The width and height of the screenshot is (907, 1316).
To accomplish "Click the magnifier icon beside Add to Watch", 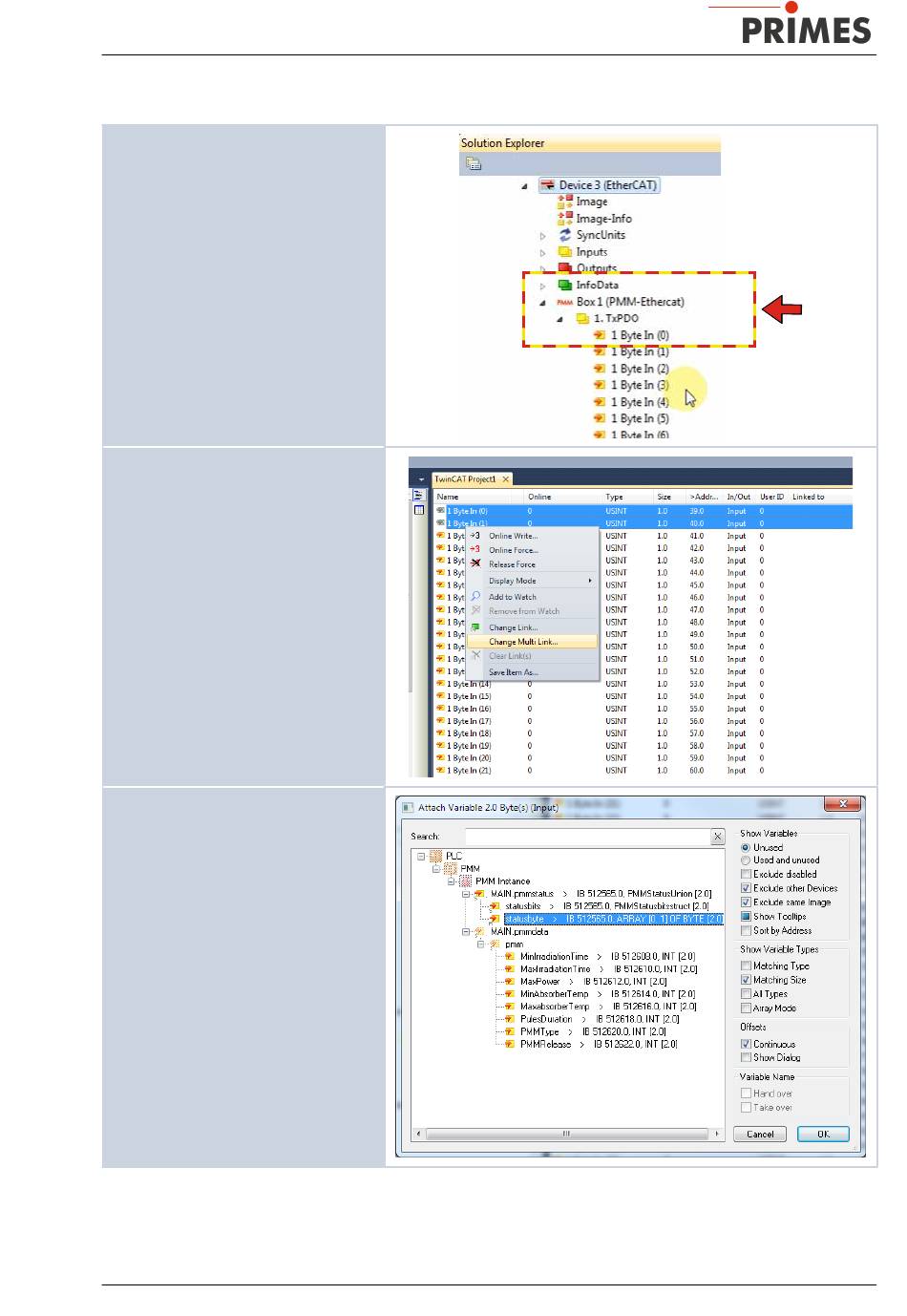I will pos(475,596).
